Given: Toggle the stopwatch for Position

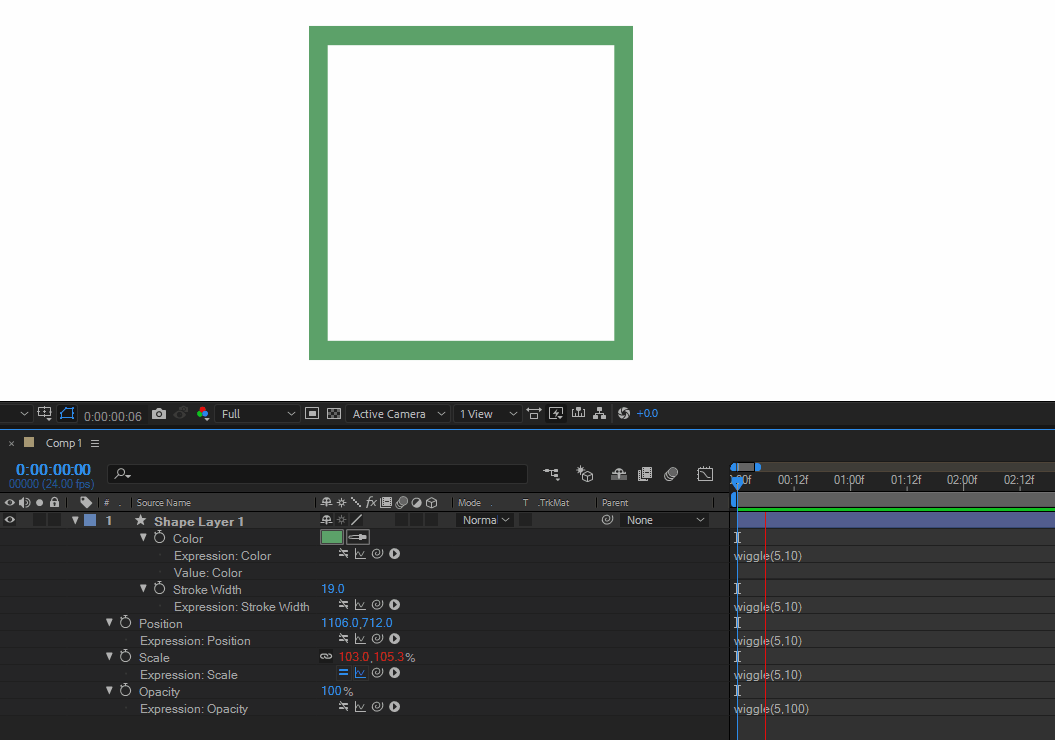Looking at the screenshot, I should click(125, 622).
